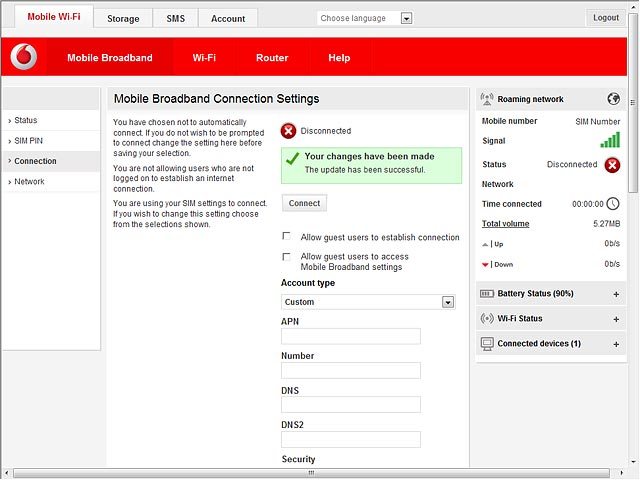Click the globe icon in Roaming network header
This screenshot has width=640, height=480.
(x=613, y=99)
